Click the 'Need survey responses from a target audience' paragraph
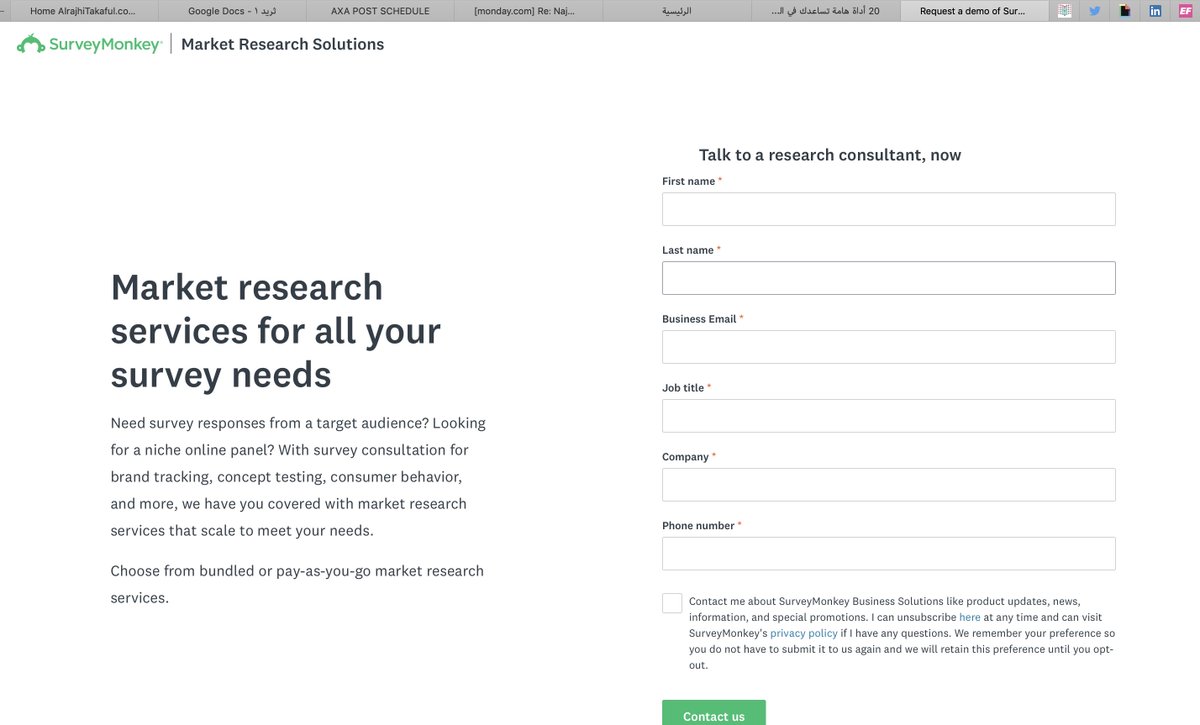Image resolution: width=1200 pixels, height=725 pixels. click(298, 477)
